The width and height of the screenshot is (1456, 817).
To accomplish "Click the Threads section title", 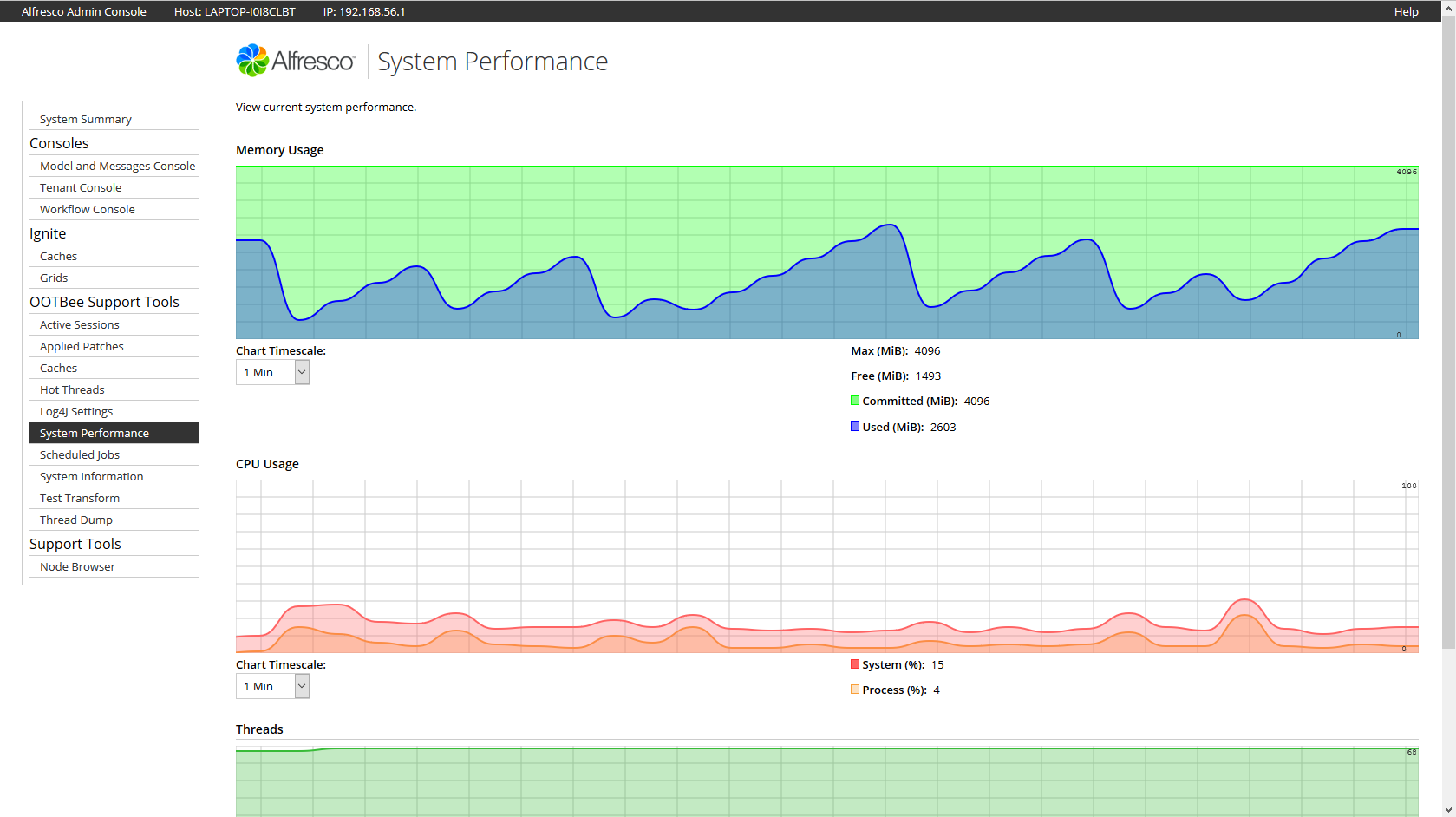I will 259,729.
